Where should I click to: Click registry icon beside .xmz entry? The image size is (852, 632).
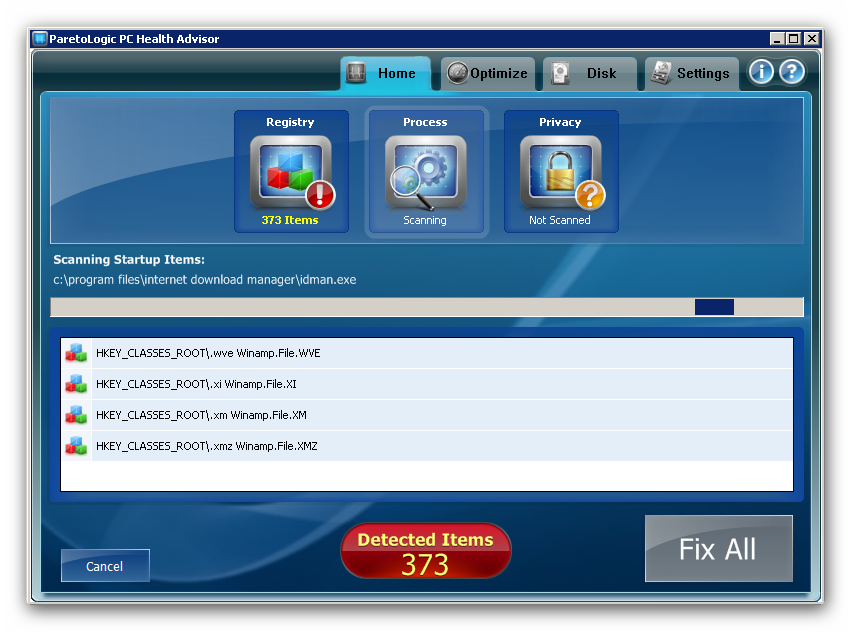pos(76,446)
